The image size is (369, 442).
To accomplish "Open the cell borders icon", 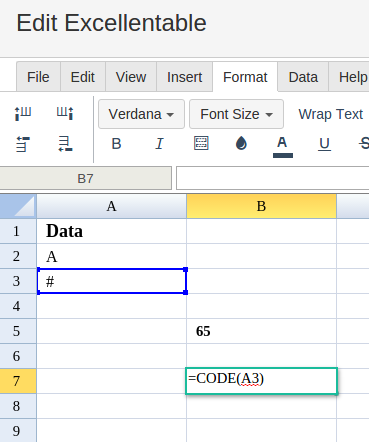I will (x=201, y=144).
